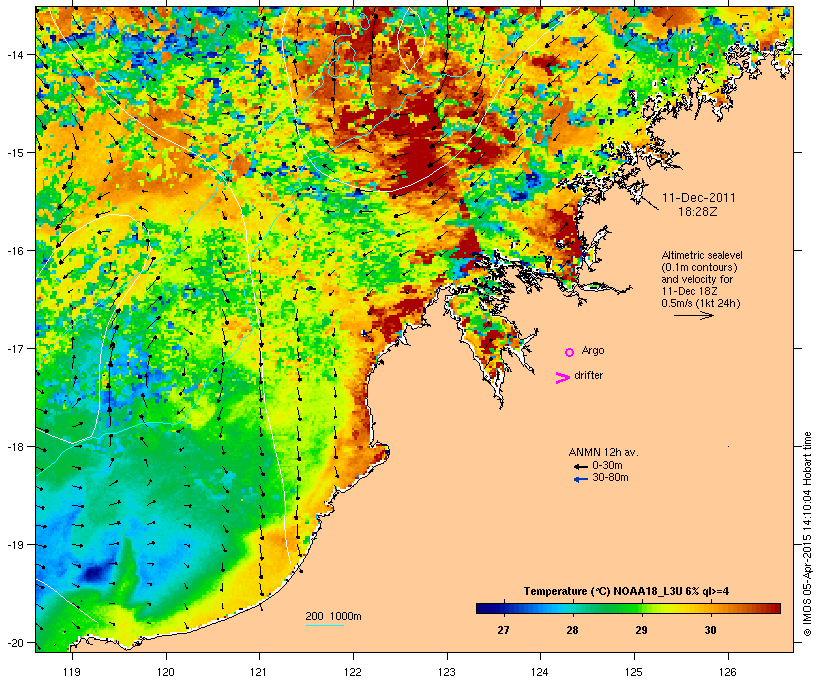Screen dimensions: 820x680
Task: Click the '11-Dec-2011' date text
Action: (x=699, y=198)
